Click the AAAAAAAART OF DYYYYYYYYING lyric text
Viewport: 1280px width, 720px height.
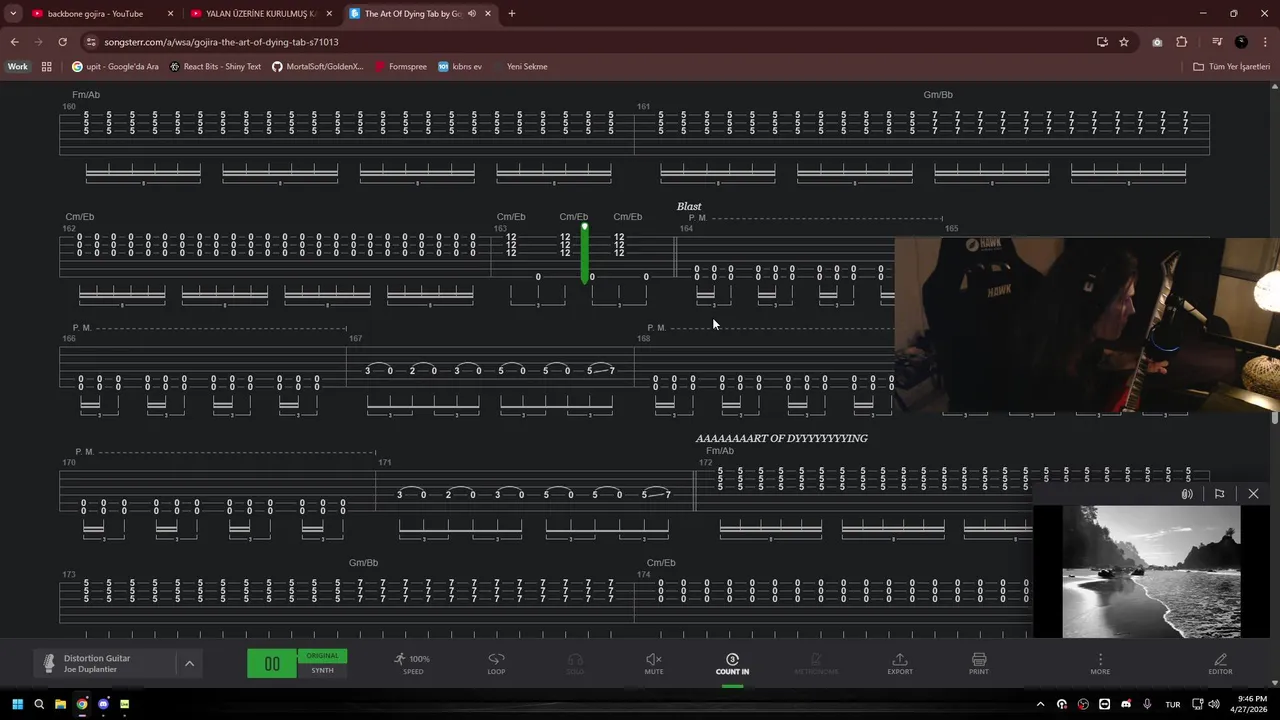781,439
